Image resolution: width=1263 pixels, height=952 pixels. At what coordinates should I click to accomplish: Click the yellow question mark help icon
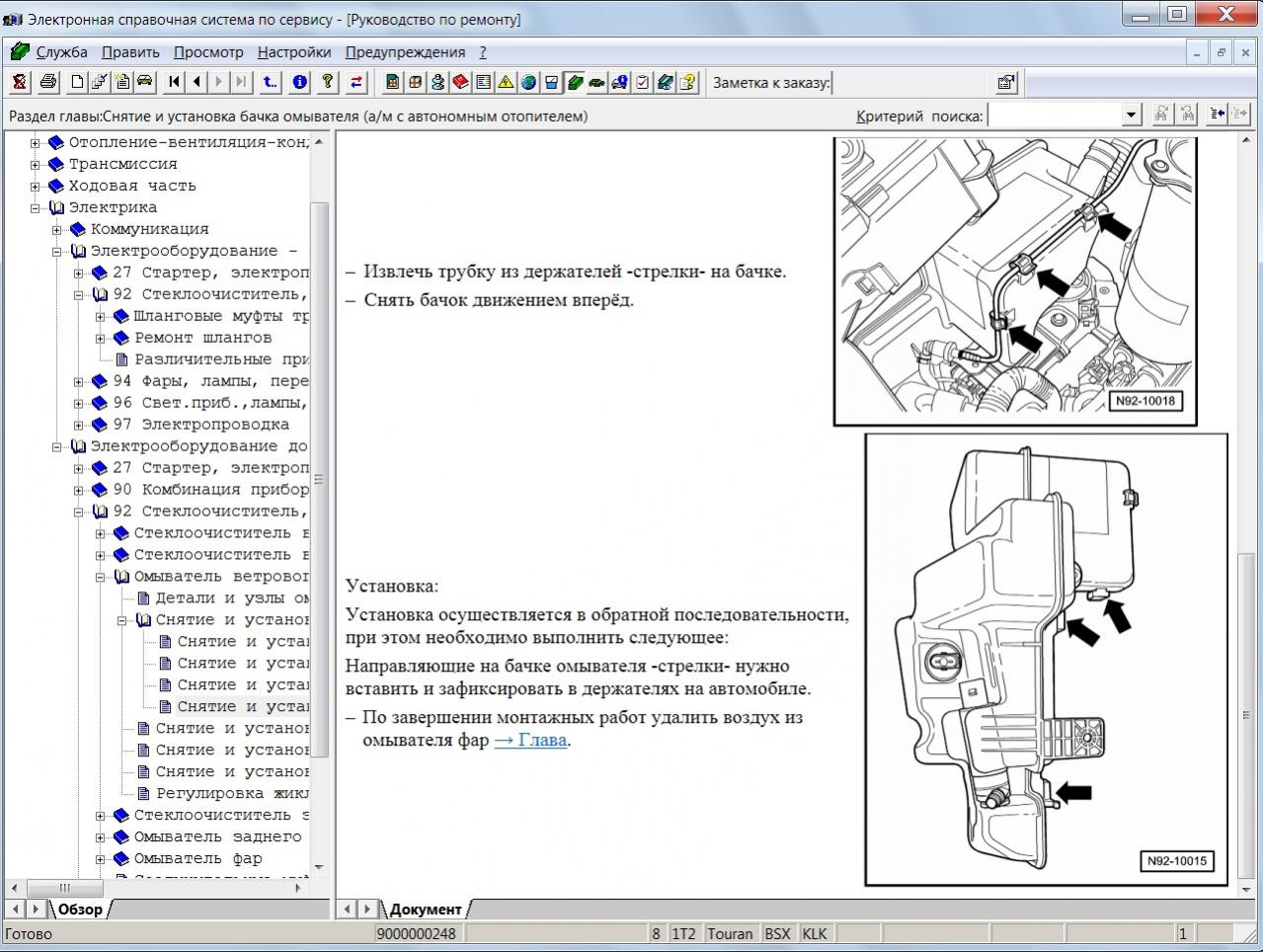pos(328,82)
